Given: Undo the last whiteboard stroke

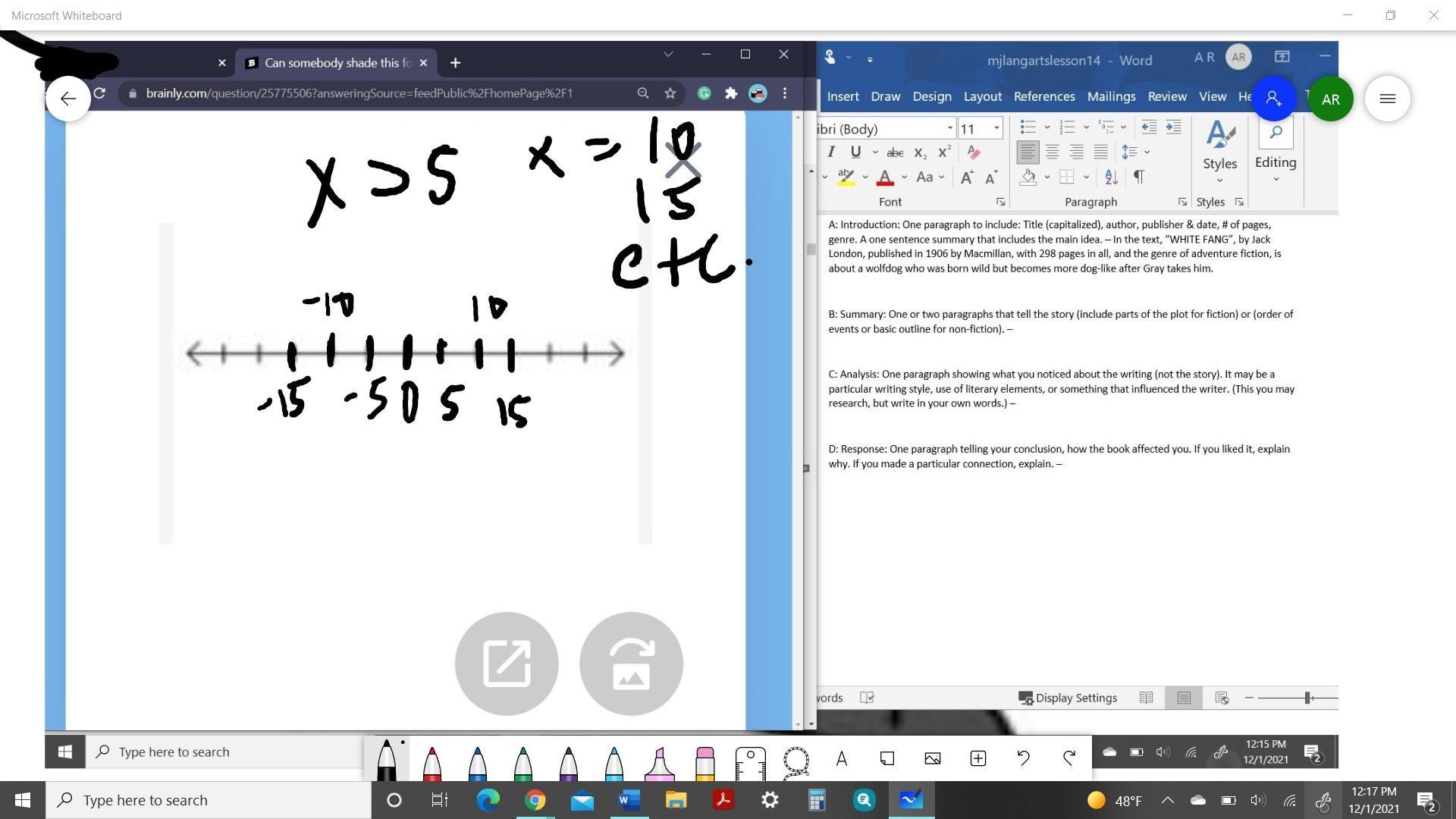Looking at the screenshot, I should click(1023, 758).
